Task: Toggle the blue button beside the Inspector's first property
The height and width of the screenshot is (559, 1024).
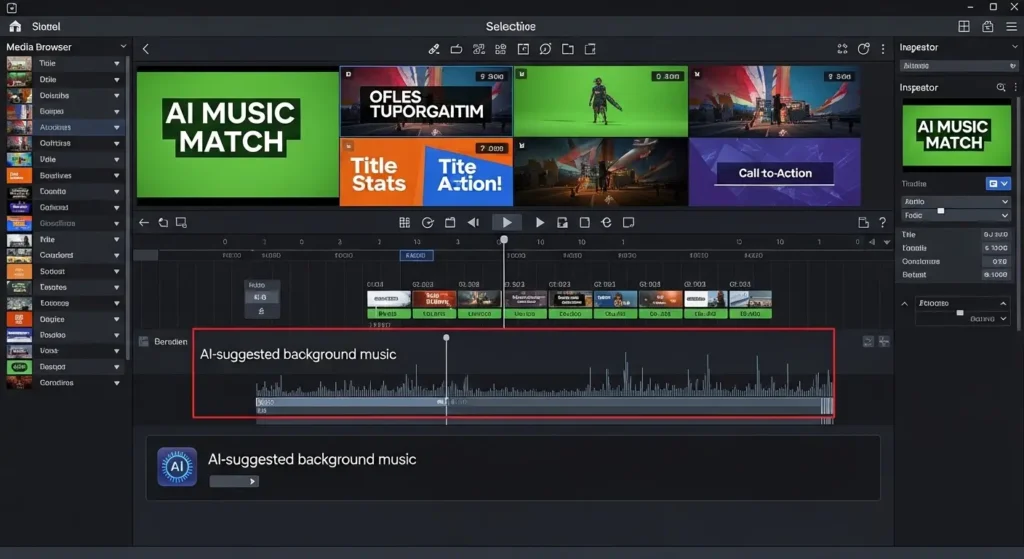Action: coord(996,184)
